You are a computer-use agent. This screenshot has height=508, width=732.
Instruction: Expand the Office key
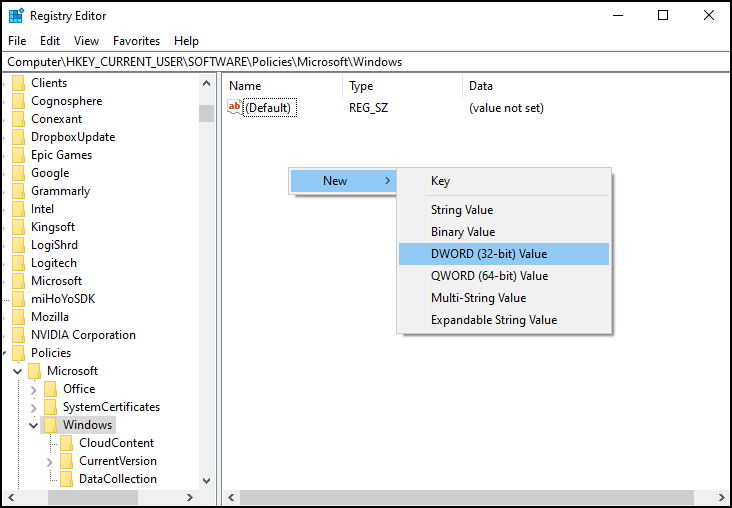click(x=34, y=389)
